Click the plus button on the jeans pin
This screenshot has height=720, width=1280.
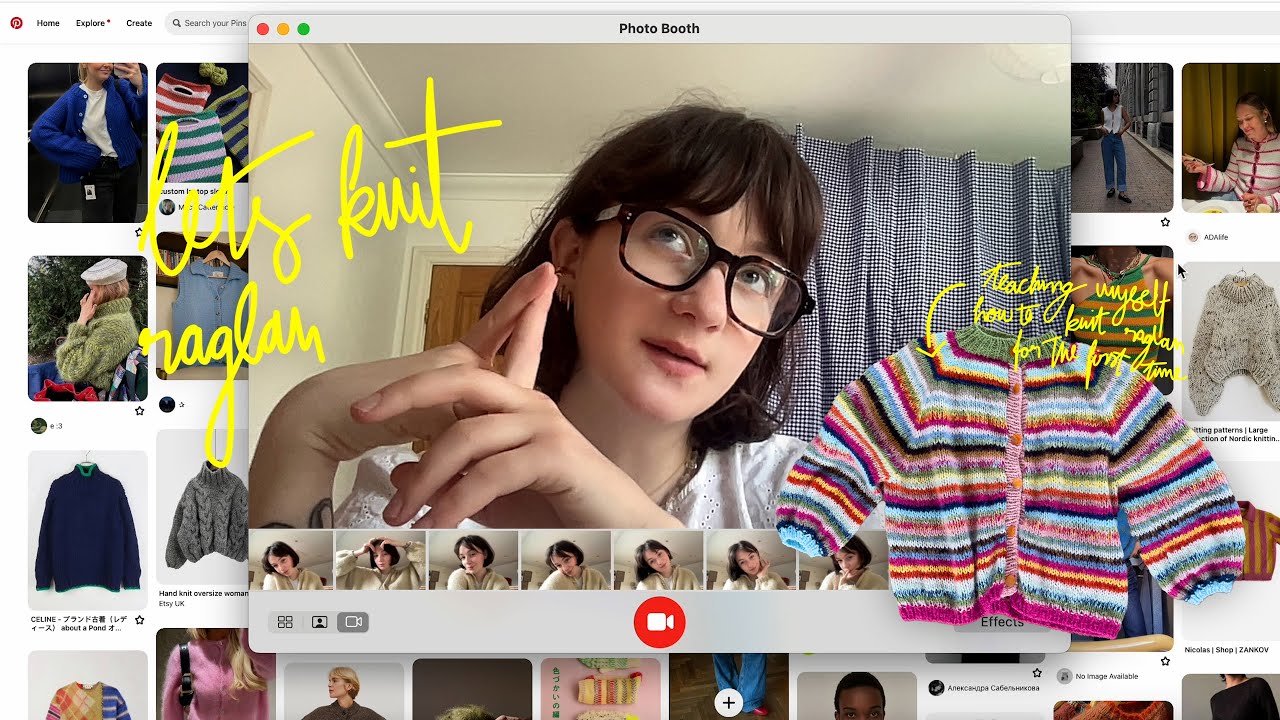[x=728, y=703]
